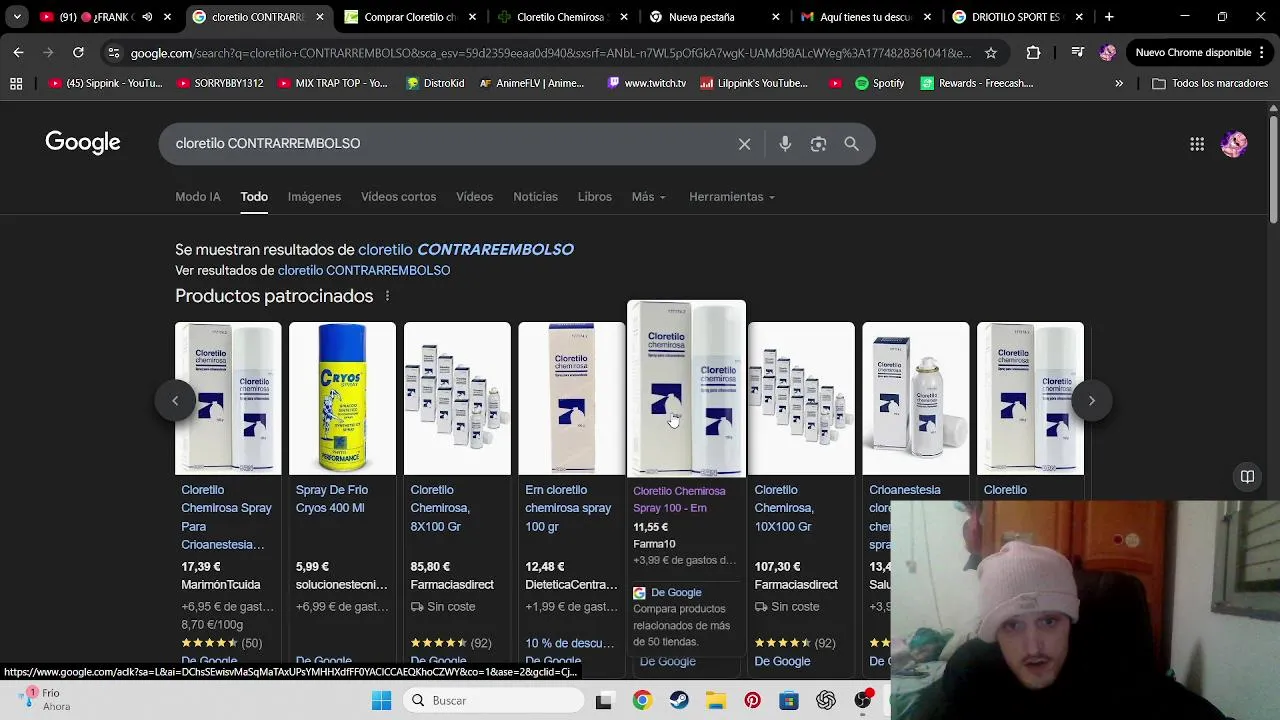This screenshot has width=1280, height=720.
Task: Open the new tab with plus button
Action: 1108,17
